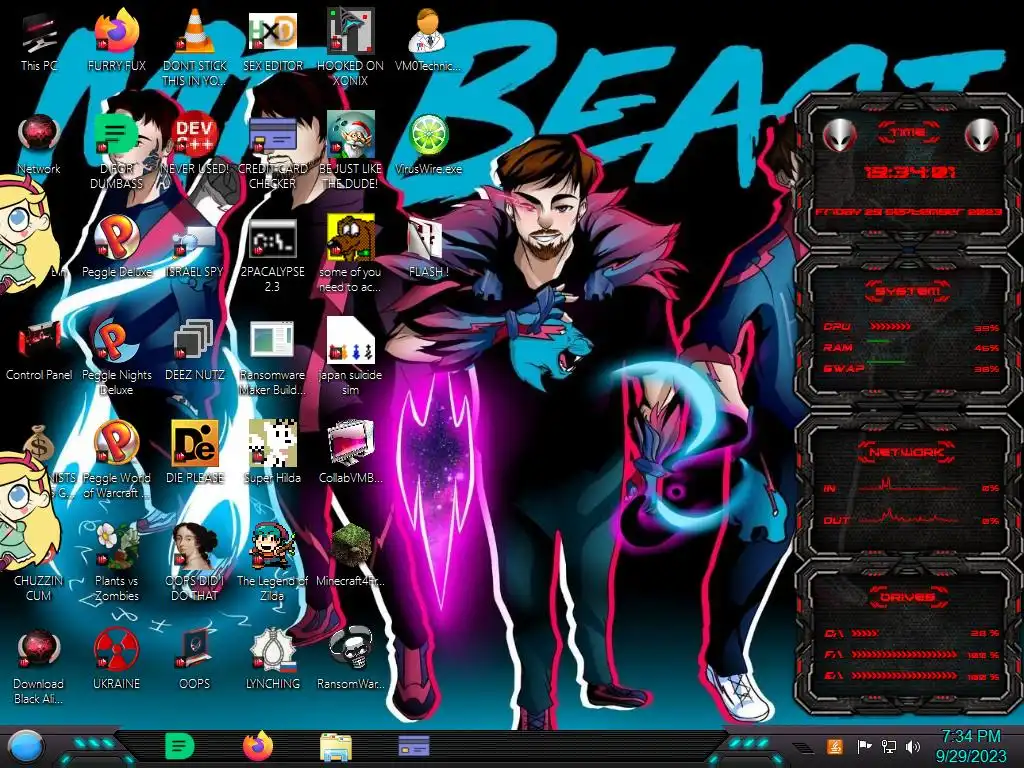Click the SWAP usage bar in System widget
Screen dimensions: 1024x768
(886, 361)
